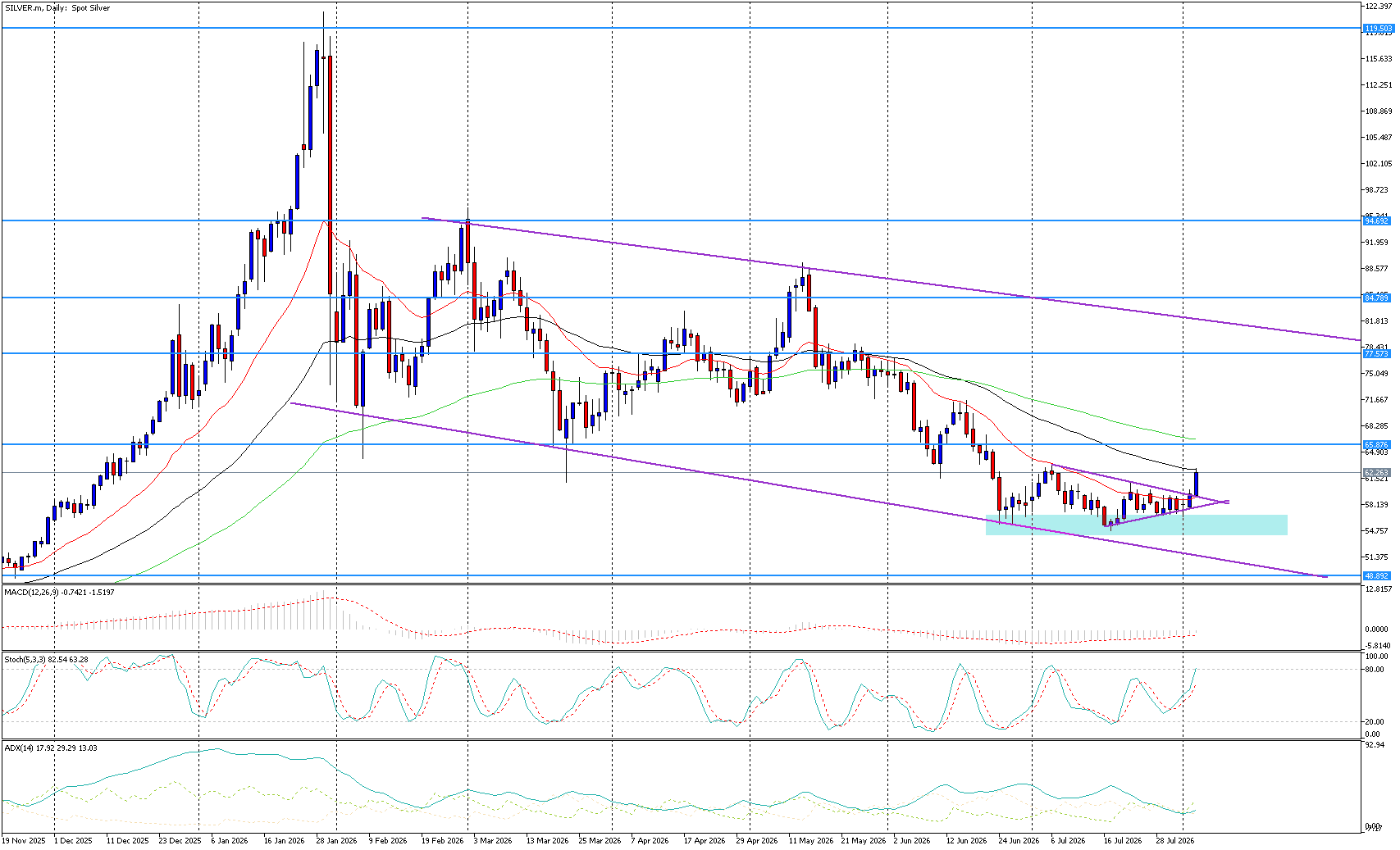Viewport: 1400px width, 850px height.
Task: Select the cyan support zone rectangle
Action: tap(1136, 525)
